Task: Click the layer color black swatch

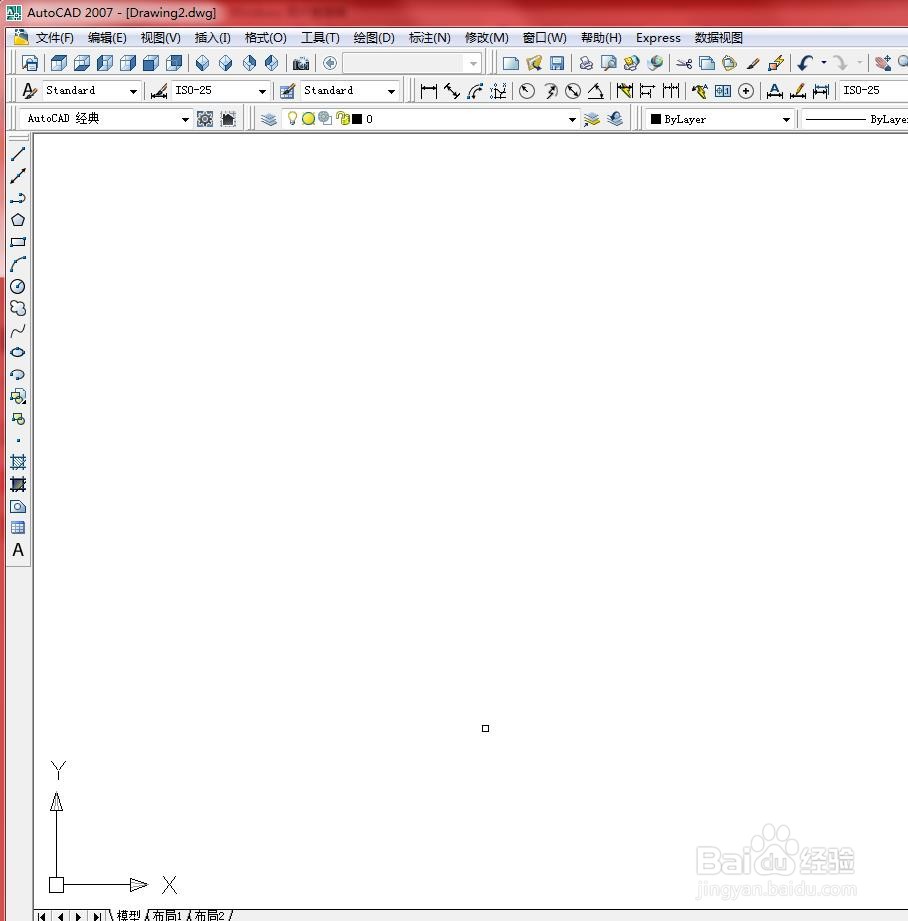Action: pyautogui.click(x=357, y=119)
